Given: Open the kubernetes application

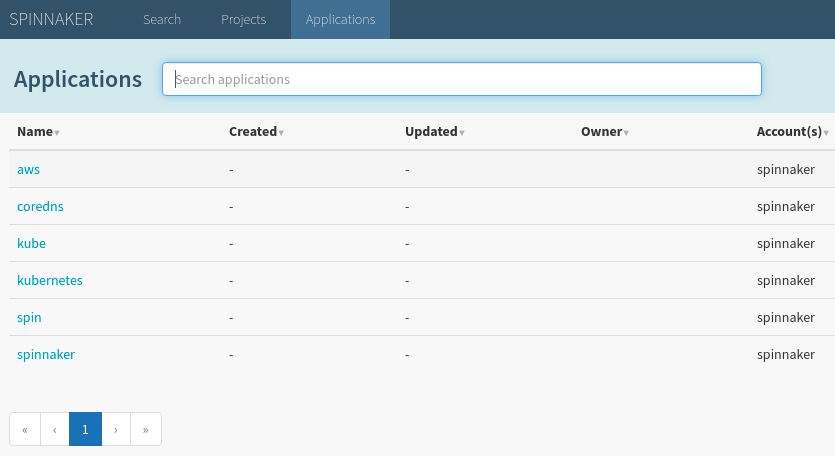Looking at the screenshot, I should 50,280.
